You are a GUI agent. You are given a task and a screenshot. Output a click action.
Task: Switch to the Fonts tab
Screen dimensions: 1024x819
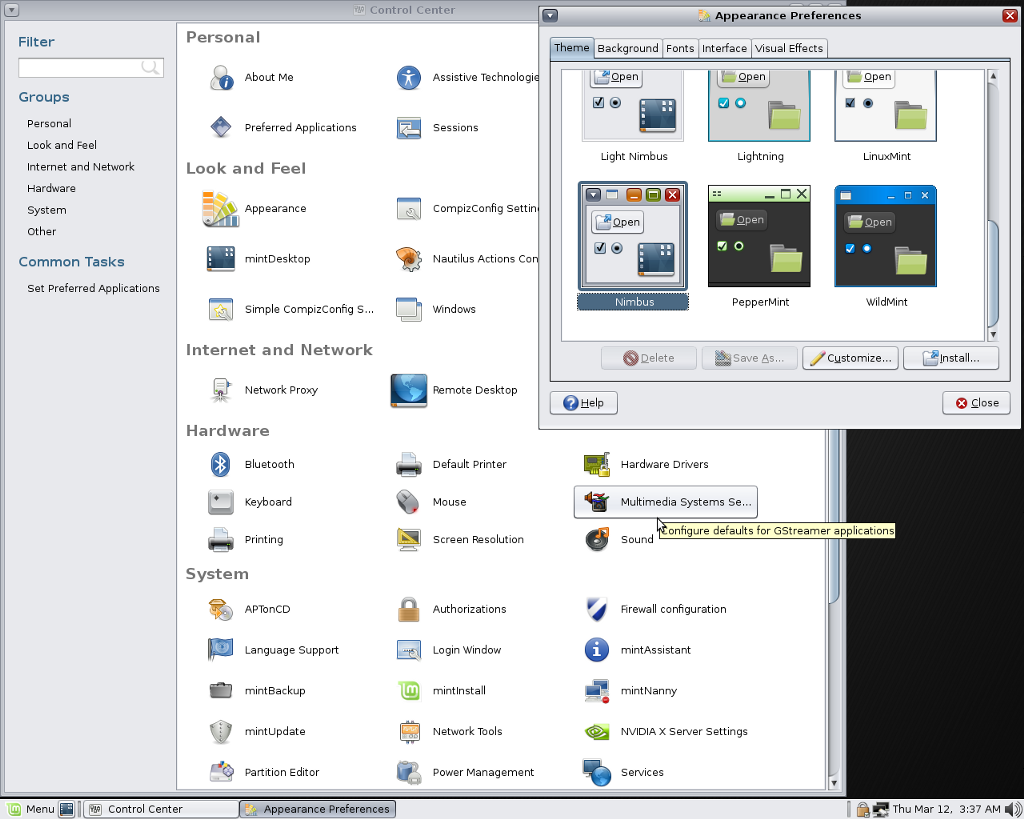(x=680, y=48)
